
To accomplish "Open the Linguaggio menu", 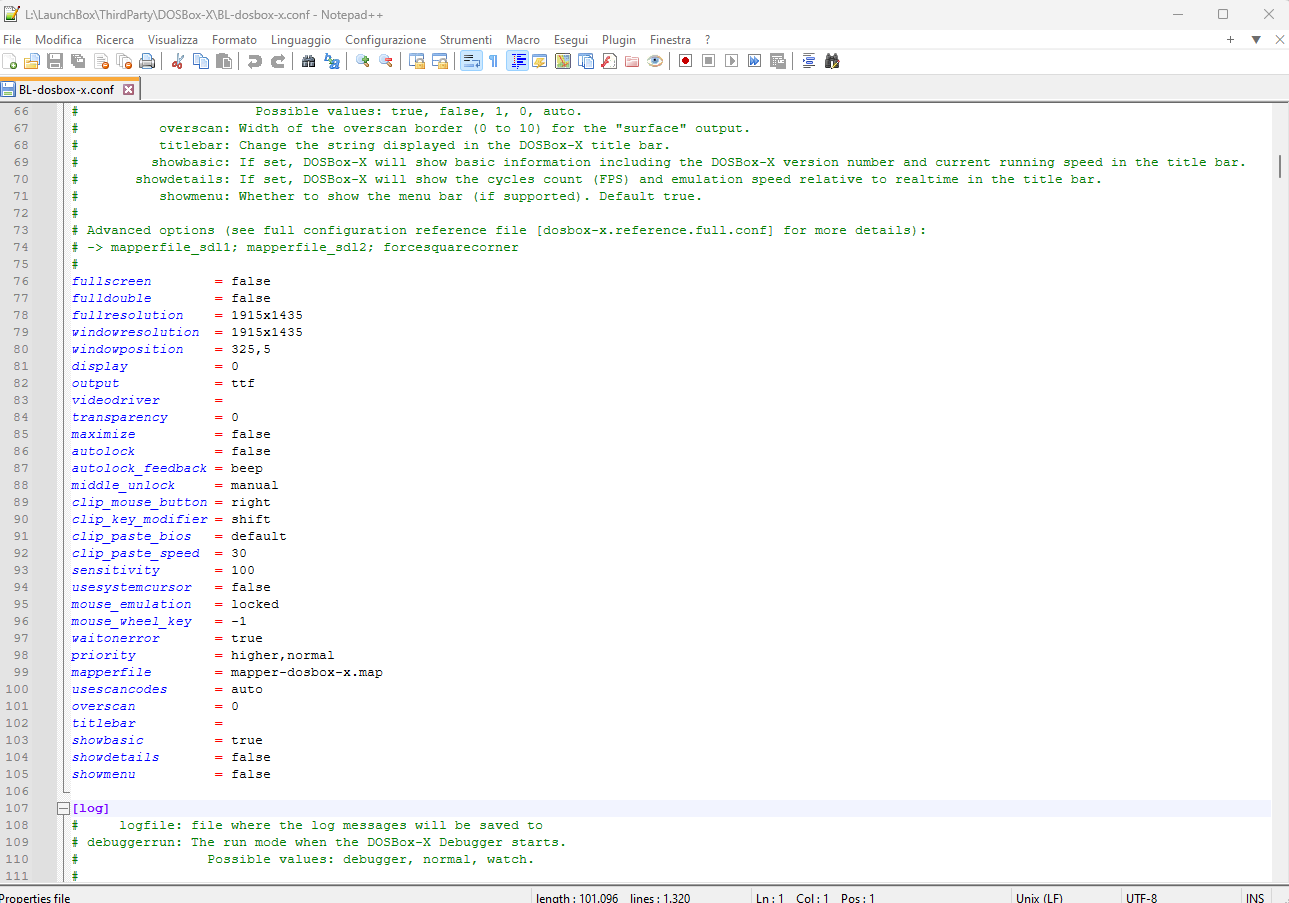I will pyautogui.click(x=301, y=40).
